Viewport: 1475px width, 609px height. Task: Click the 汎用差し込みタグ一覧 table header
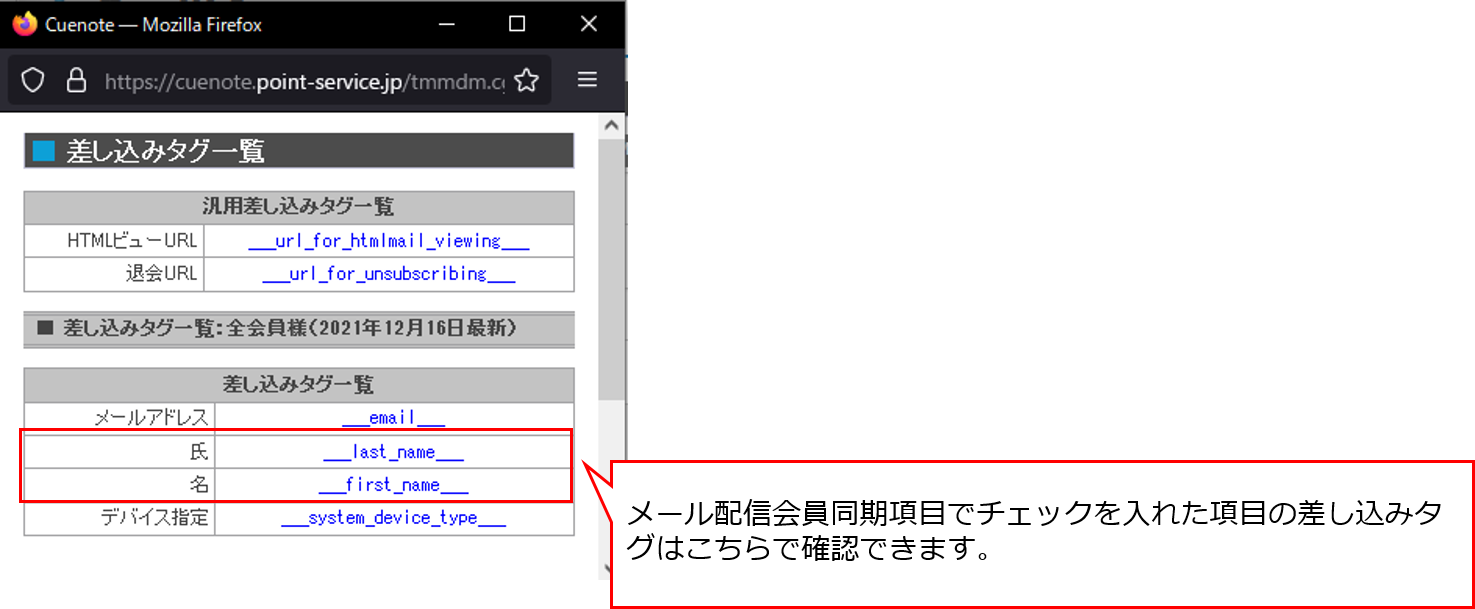click(298, 207)
